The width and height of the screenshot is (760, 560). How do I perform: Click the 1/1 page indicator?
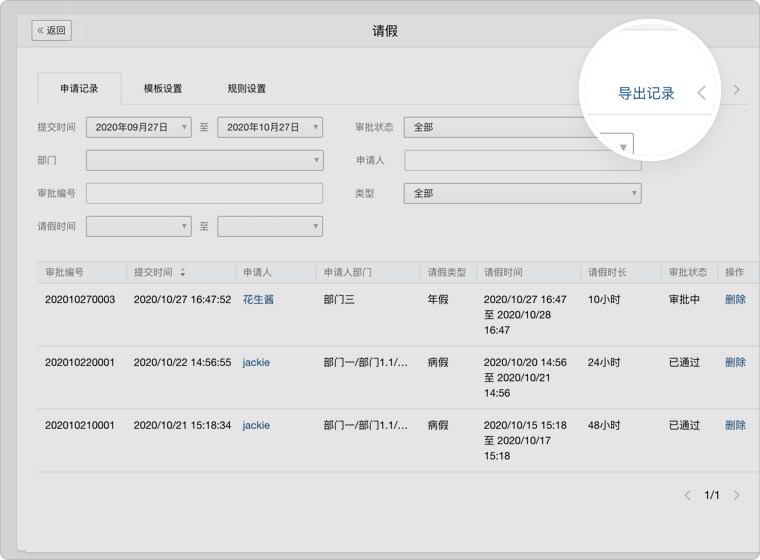click(x=712, y=495)
